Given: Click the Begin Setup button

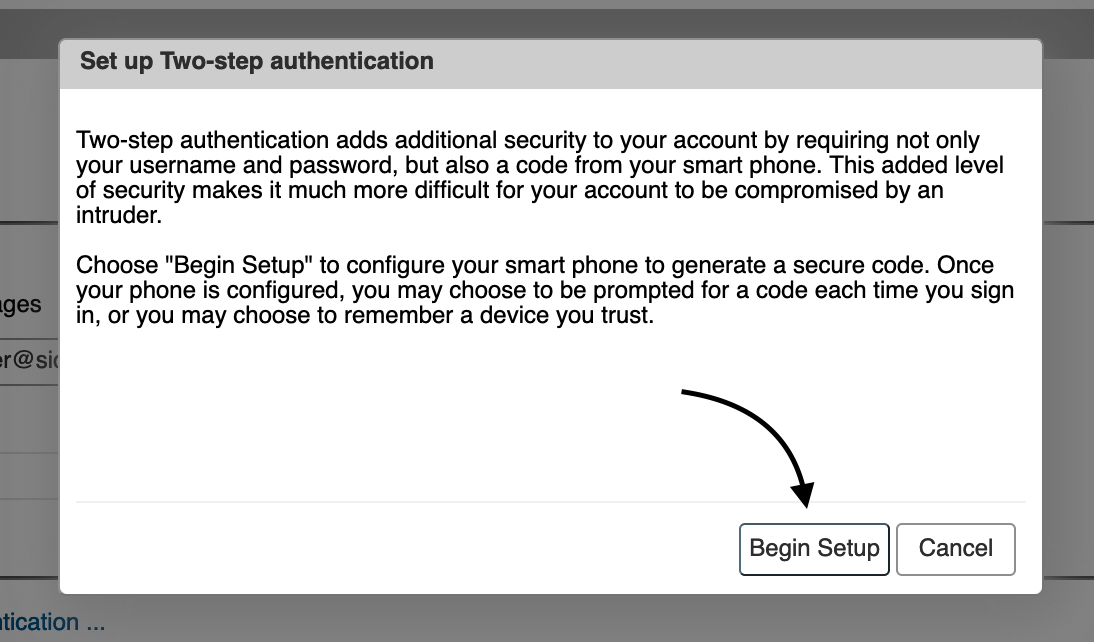Looking at the screenshot, I should tap(814, 549).
